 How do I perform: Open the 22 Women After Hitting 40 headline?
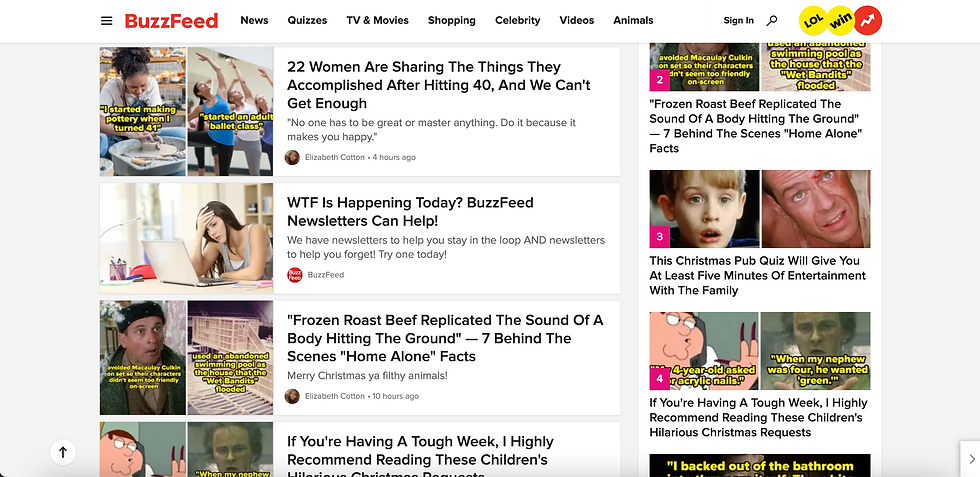439,85
